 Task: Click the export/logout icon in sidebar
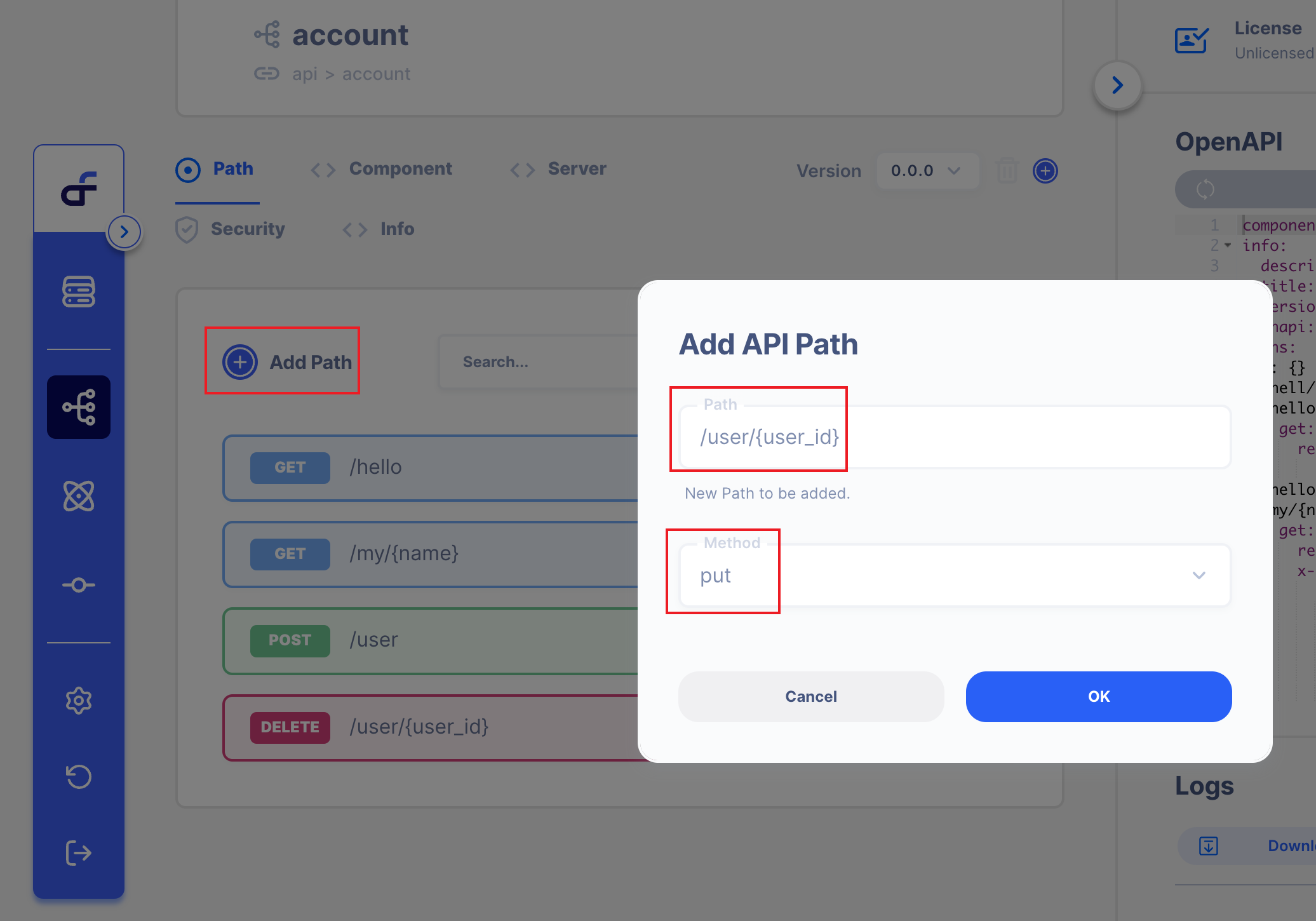point(78,852)
